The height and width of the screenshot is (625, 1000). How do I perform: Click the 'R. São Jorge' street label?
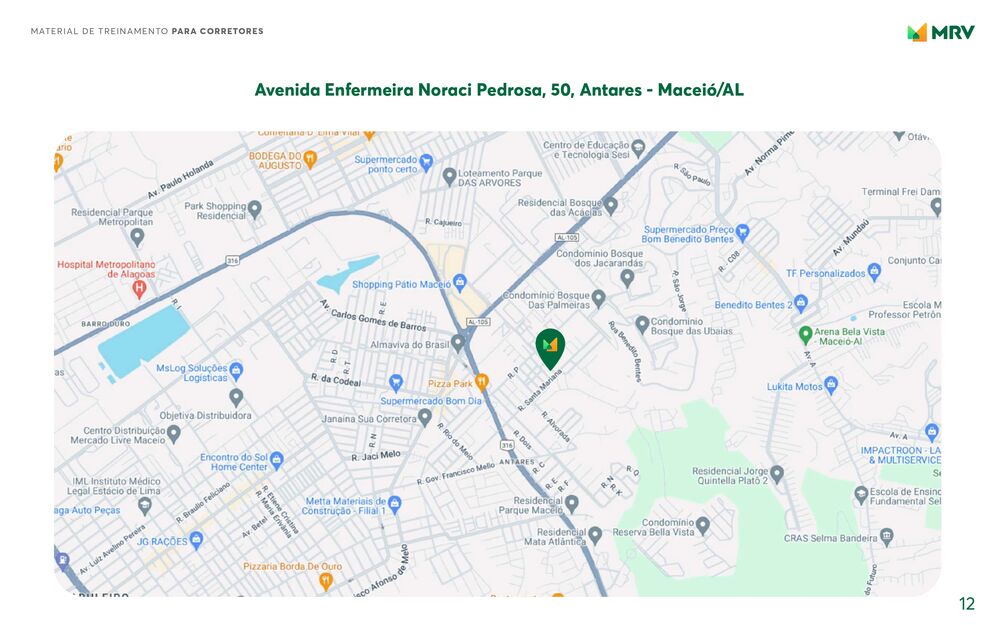point(678,290)
